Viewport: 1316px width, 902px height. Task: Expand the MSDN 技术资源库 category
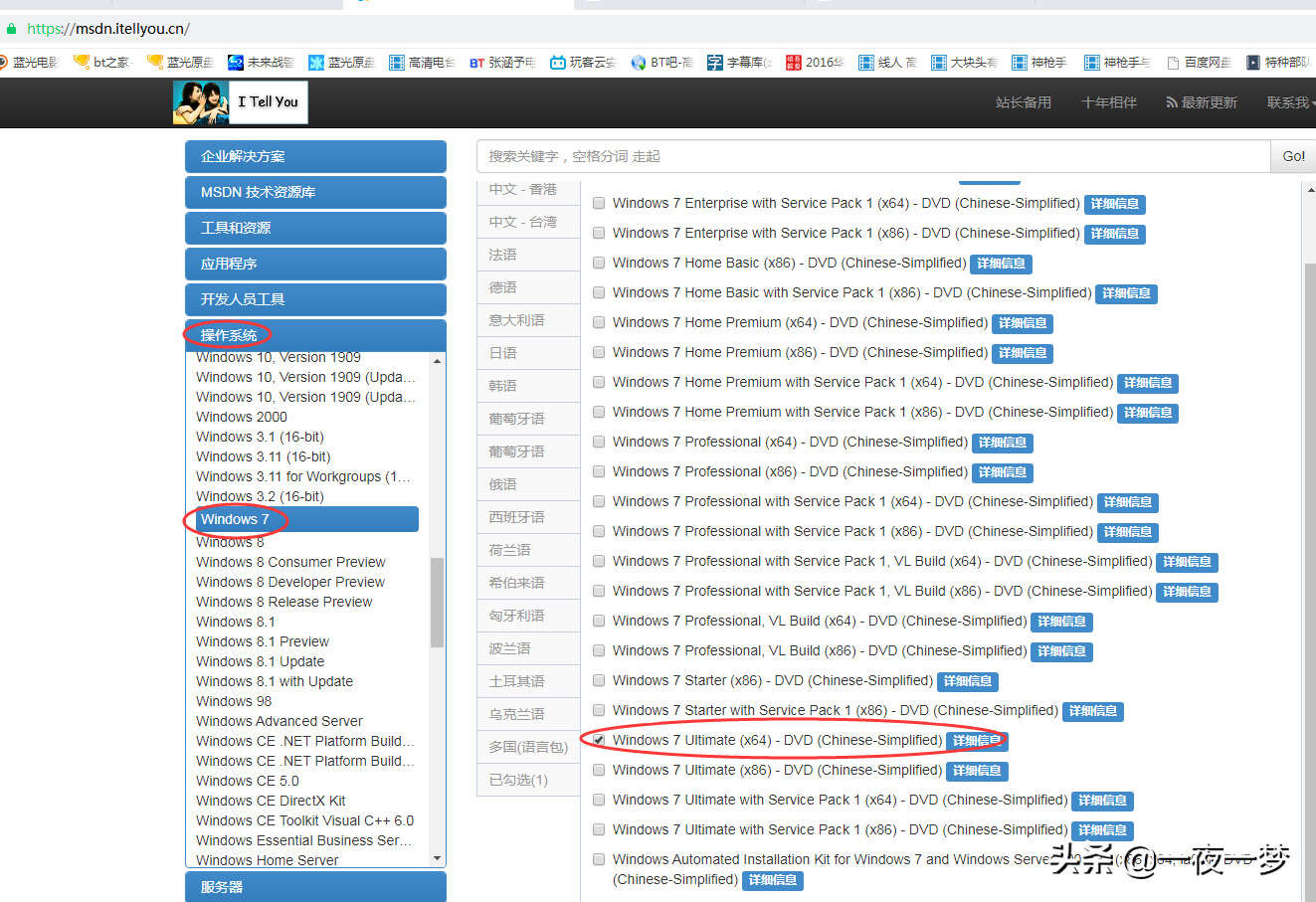point(315,192)
